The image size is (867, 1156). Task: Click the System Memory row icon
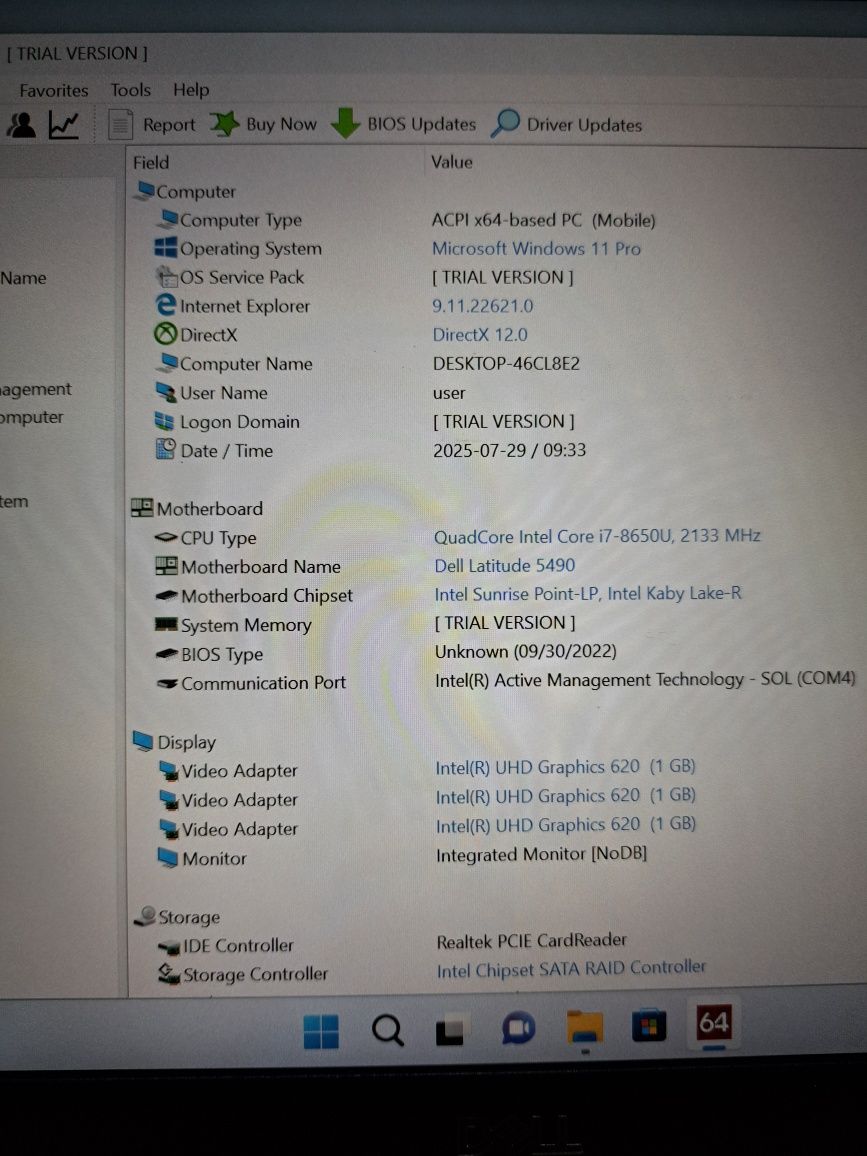[x=167, y=624]
